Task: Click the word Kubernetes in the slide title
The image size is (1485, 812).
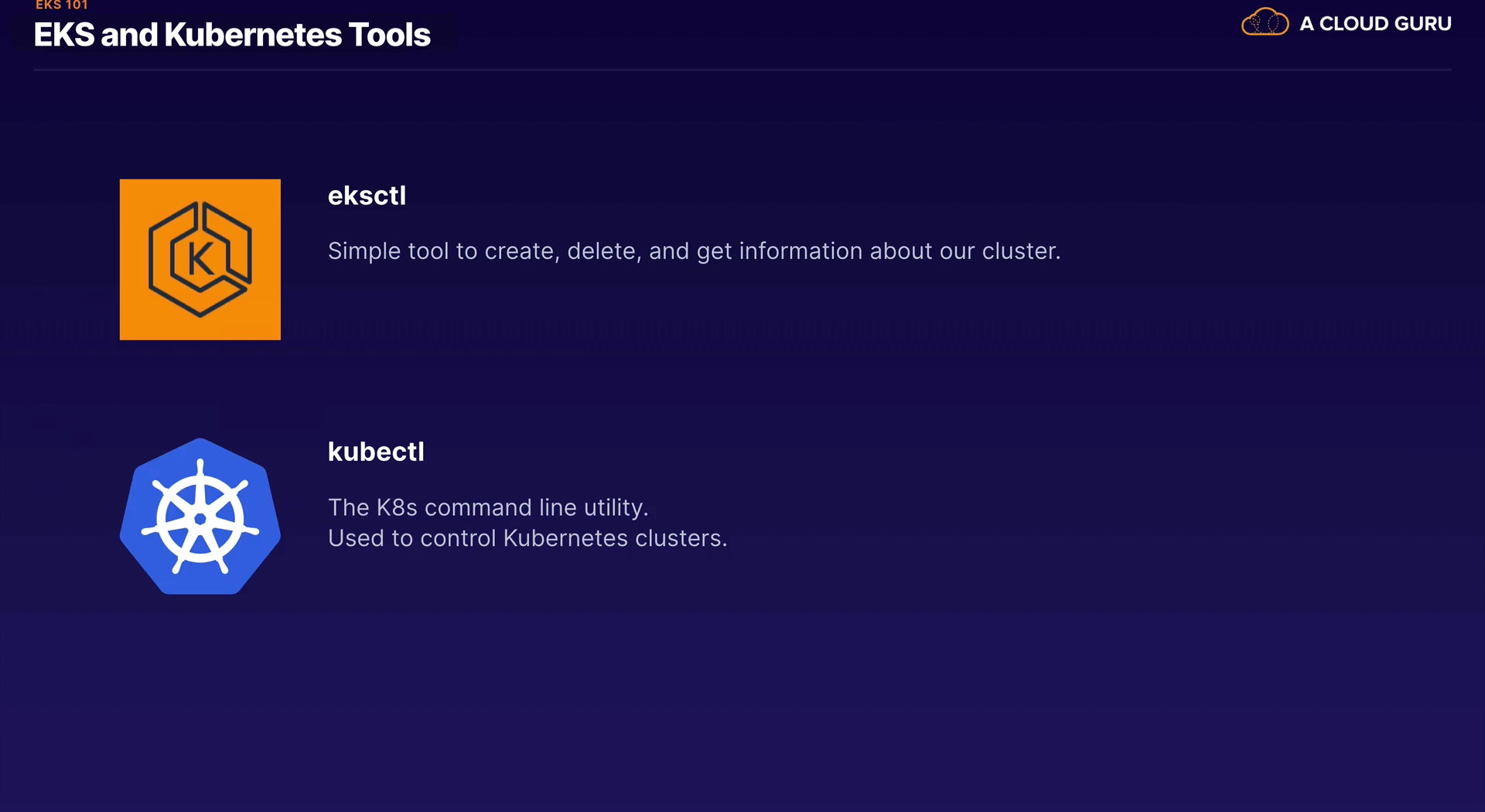Action: pyautogui.click(x=253, y=35)
